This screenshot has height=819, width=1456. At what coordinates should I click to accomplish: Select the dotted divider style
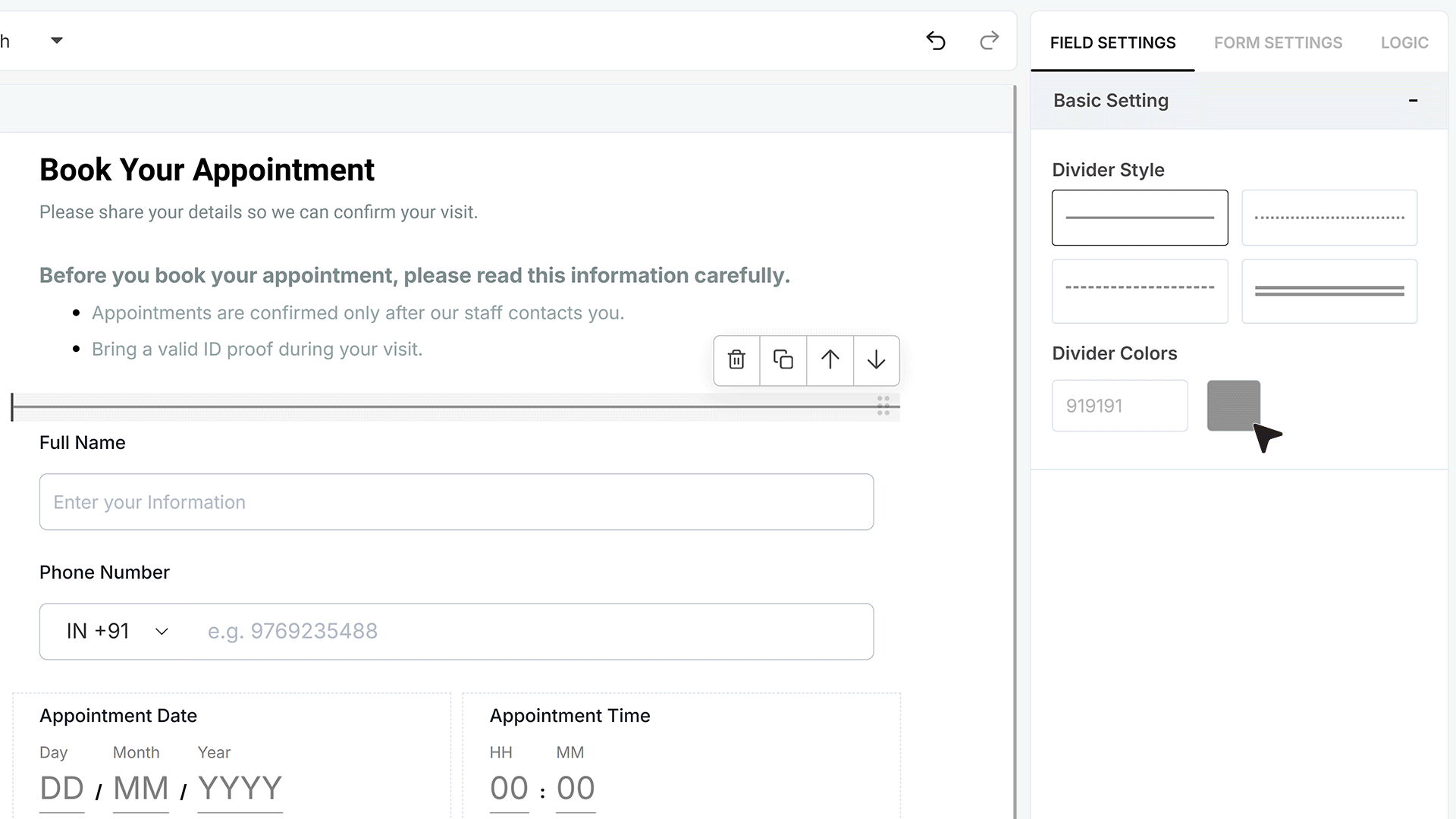(1329, 218)
